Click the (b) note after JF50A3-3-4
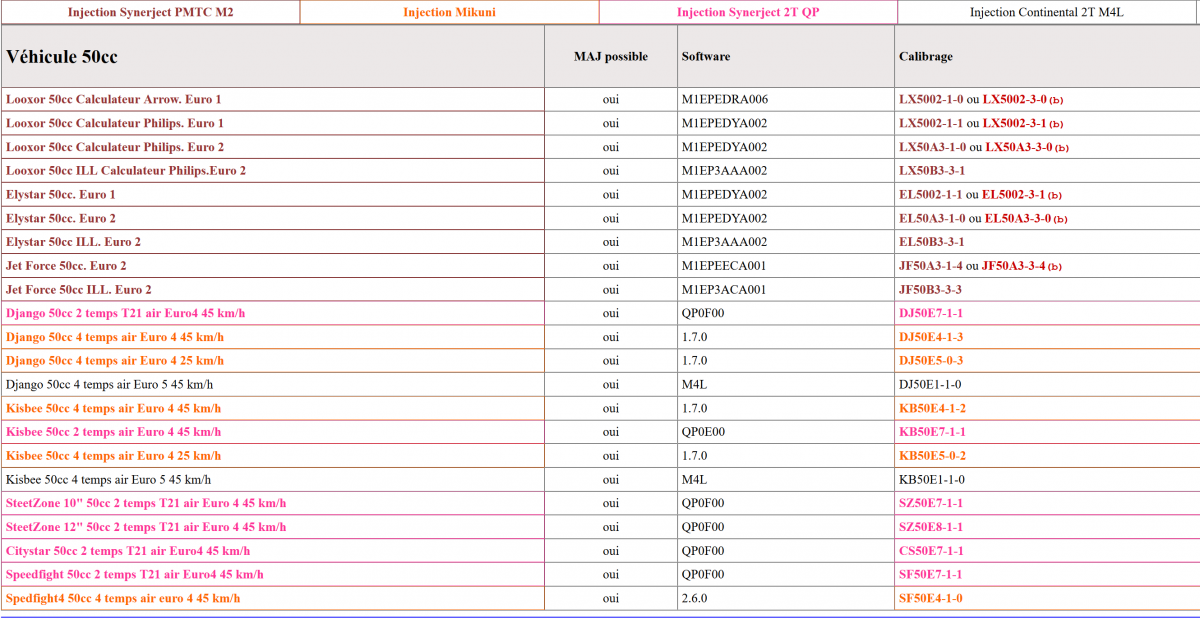This screenshot has width=1200, height=619. click(x=1055, y=267)
